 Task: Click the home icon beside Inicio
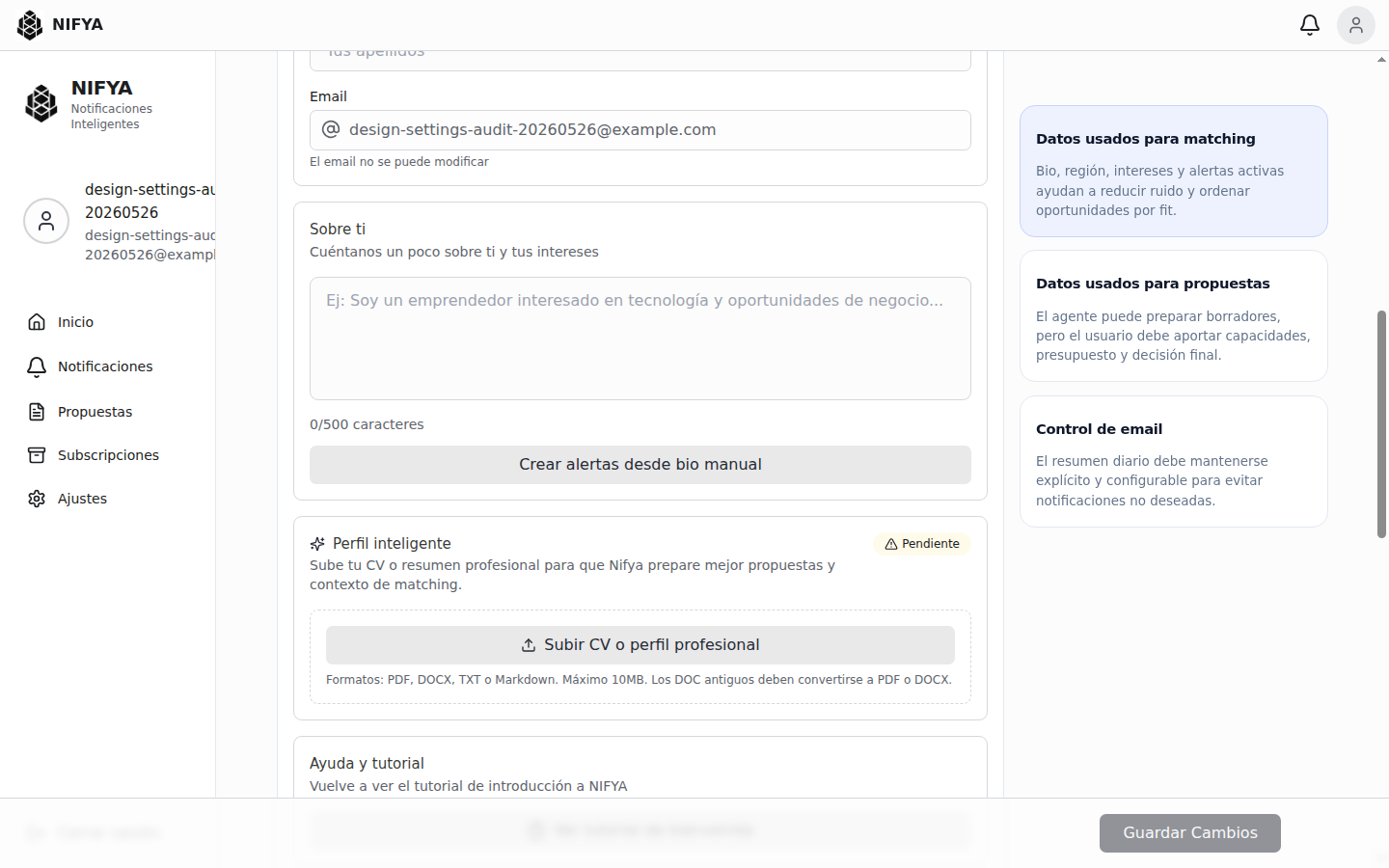(x=37, y=322)
